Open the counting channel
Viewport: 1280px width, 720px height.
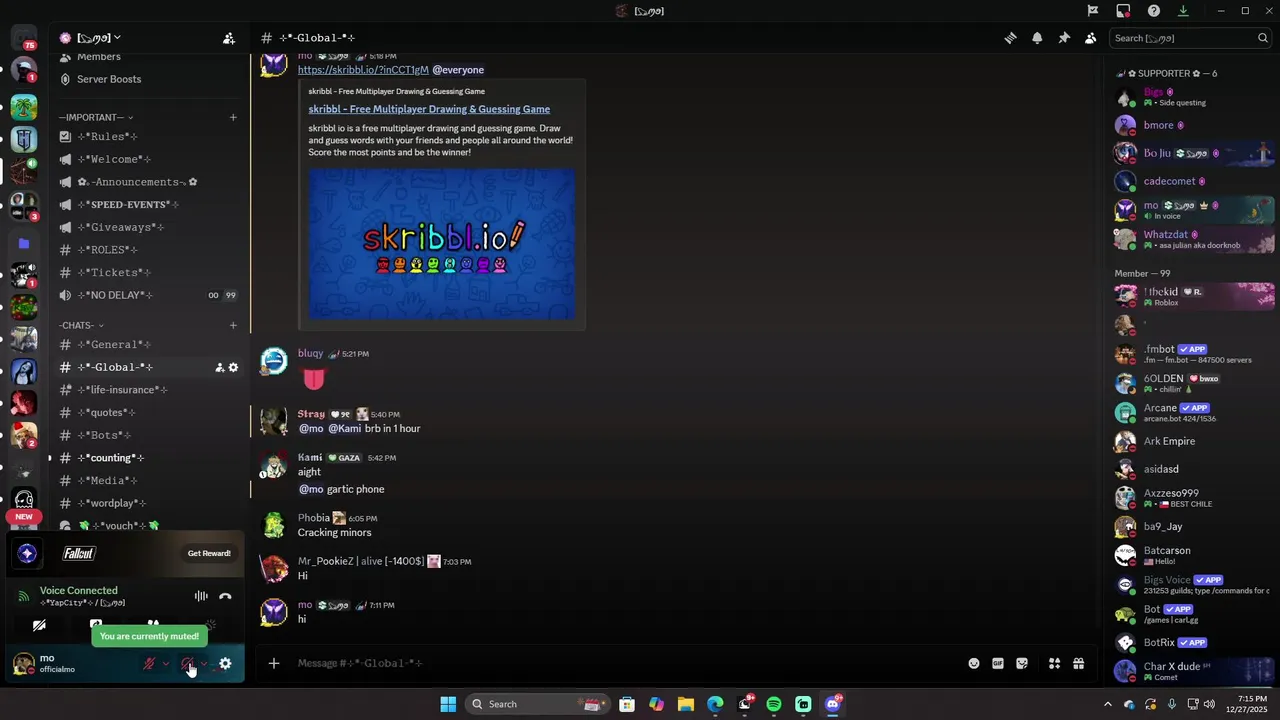(x=148, y=458)
